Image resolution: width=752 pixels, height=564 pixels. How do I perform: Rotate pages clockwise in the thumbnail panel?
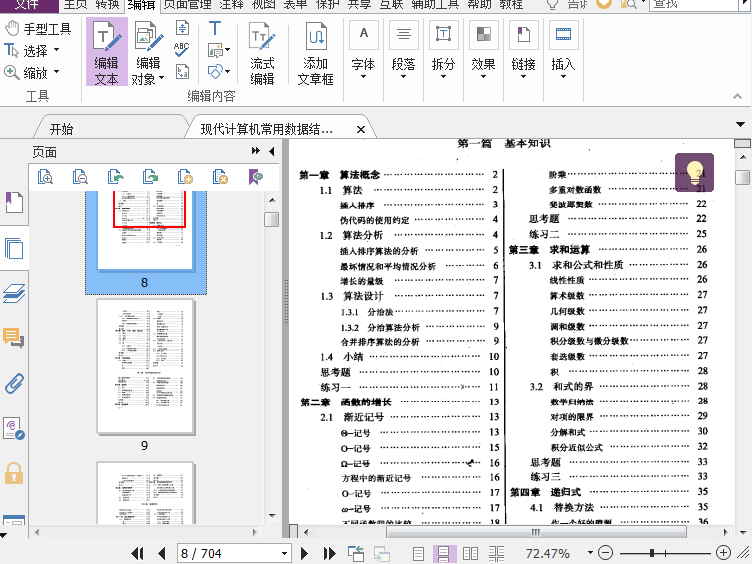coord(151,177)
